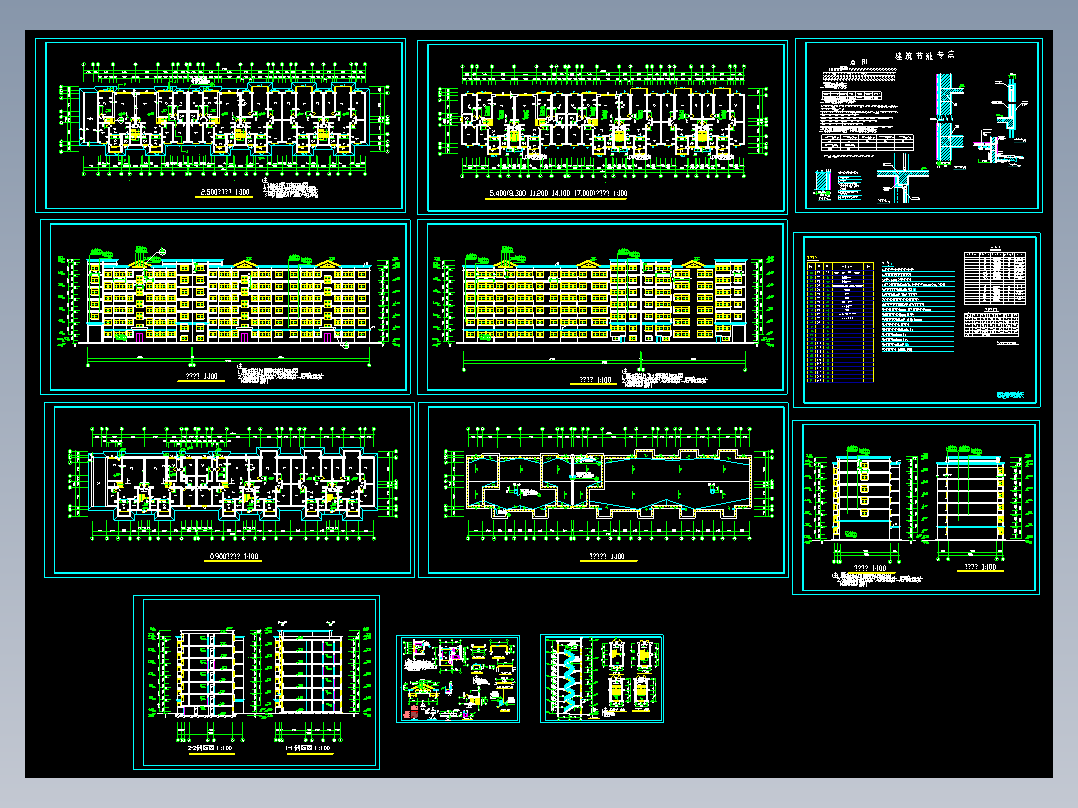Click the 2-2 section building drawing
1078x808 pixels.
pos(211,673)
